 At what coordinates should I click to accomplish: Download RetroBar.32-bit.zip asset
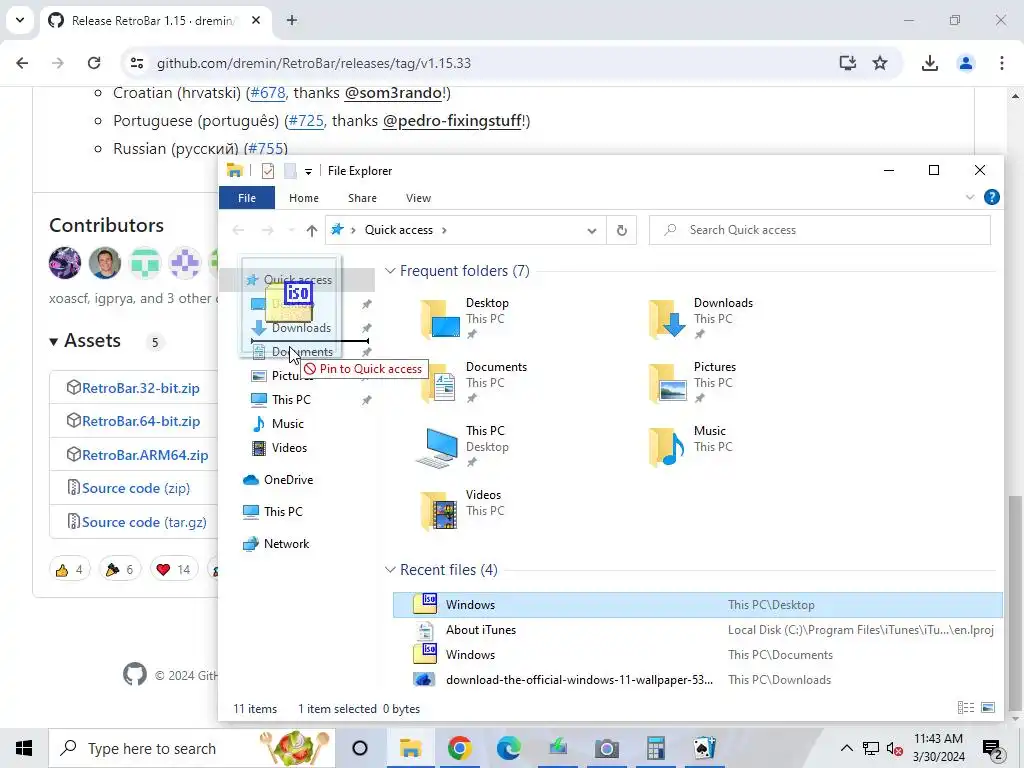pos(140,388)
